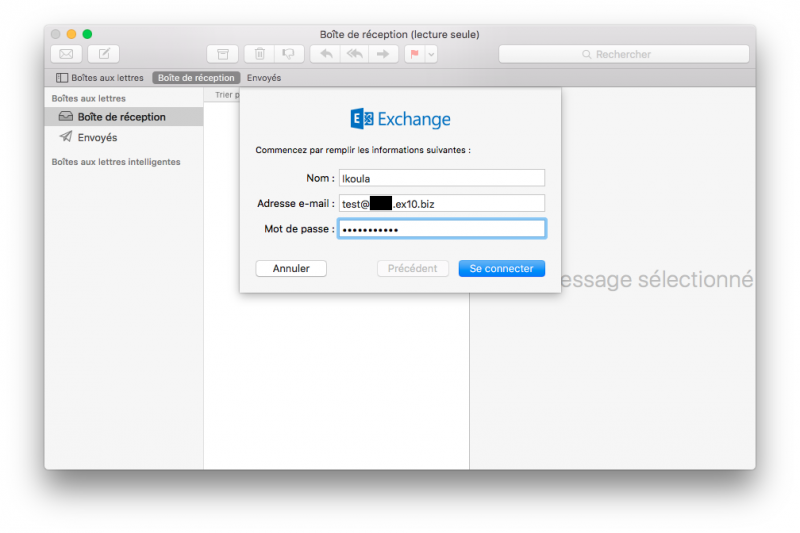Click the Forward arrow icon
Image resolution: width=800 pixels, height=533 pixels.
point(383,54)
